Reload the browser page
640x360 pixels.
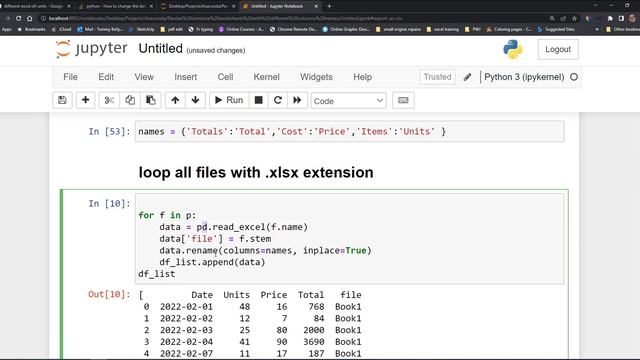(18, 18)
